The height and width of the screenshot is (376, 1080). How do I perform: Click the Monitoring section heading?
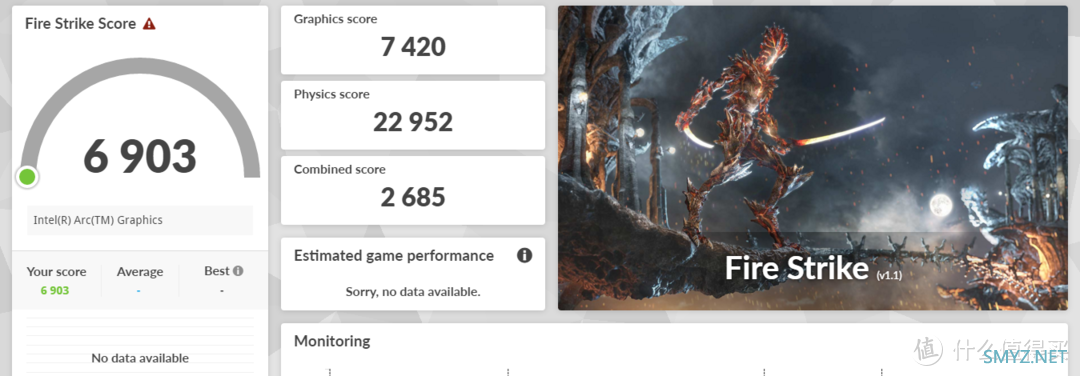[x=332, y=341]
